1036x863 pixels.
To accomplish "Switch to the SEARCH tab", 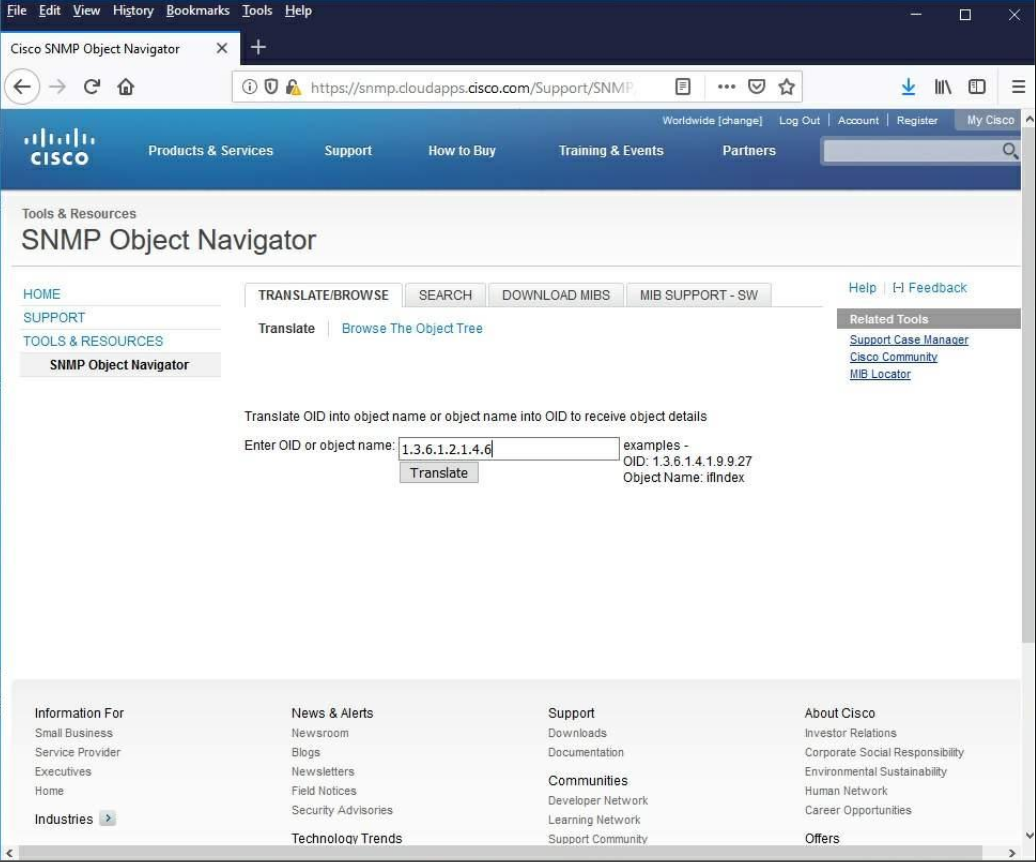I will pos(445,295).
